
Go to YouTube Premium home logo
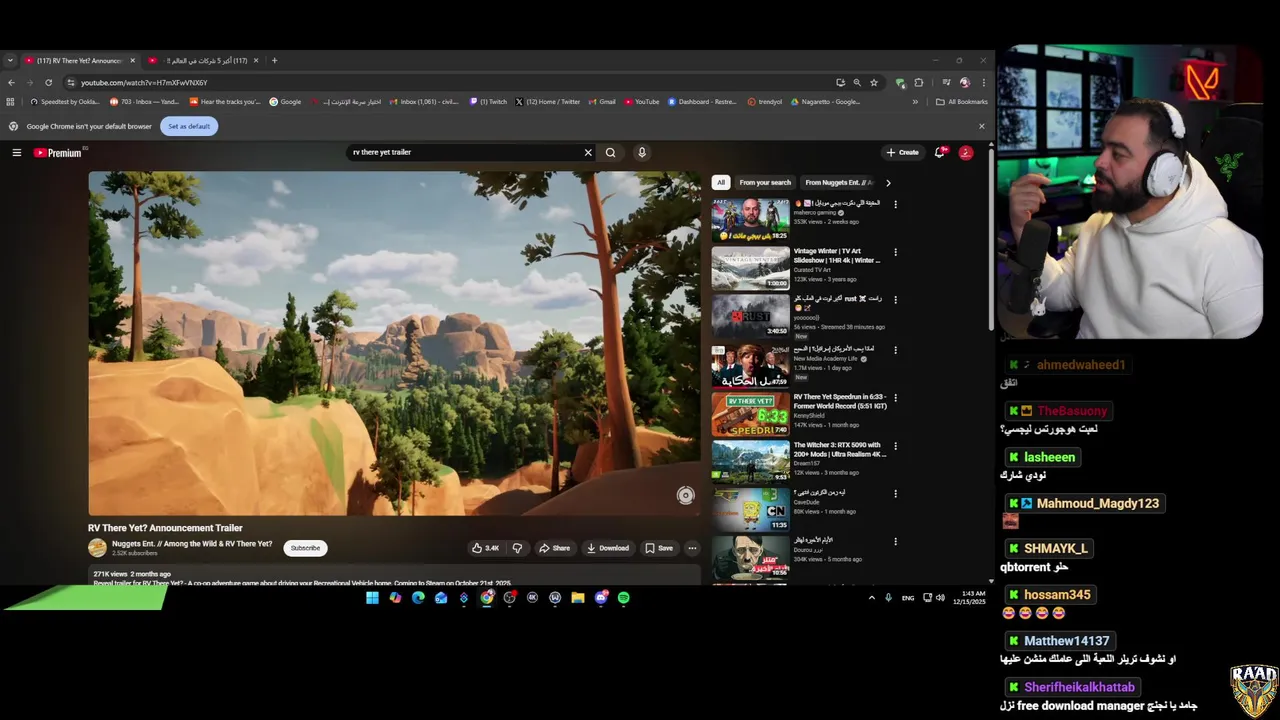coord(57,153)
